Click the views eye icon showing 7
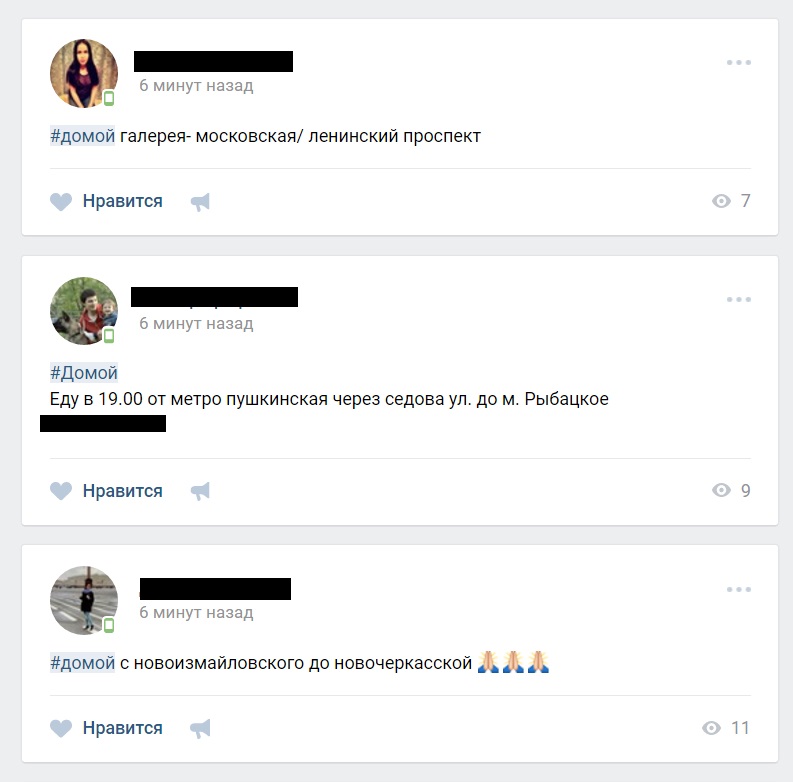Viewport: 793px width, 782px height. click(721, 201)
